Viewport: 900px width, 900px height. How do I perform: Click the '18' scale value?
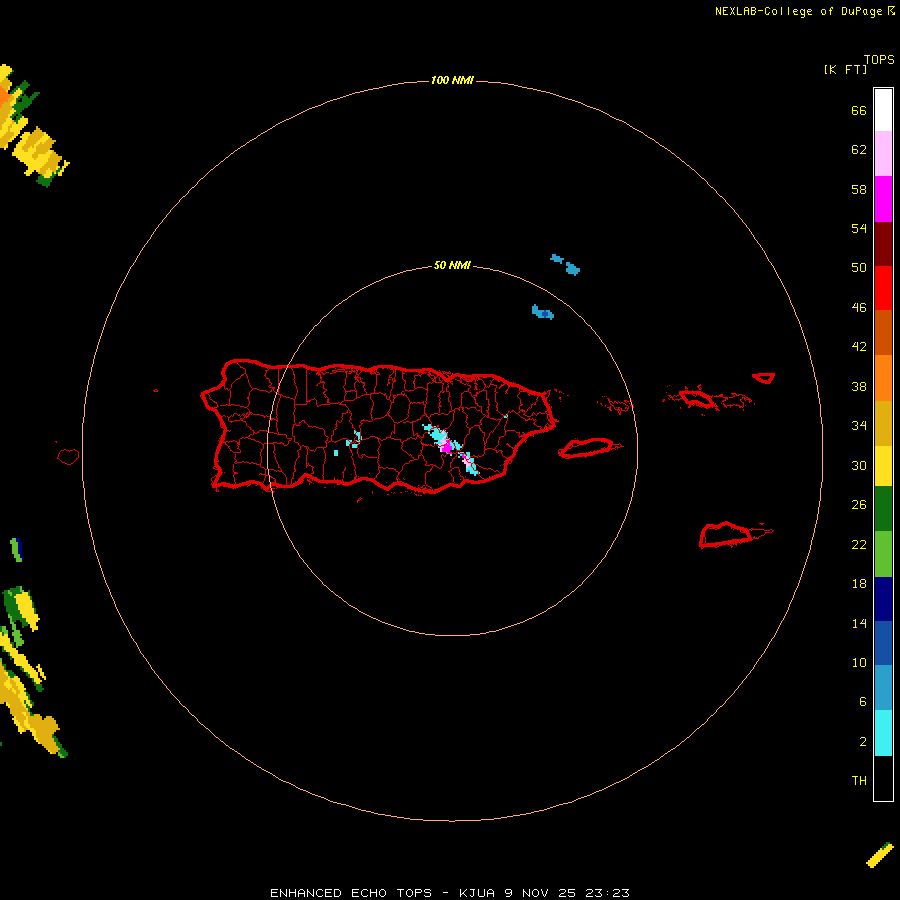tap(859, 584)
